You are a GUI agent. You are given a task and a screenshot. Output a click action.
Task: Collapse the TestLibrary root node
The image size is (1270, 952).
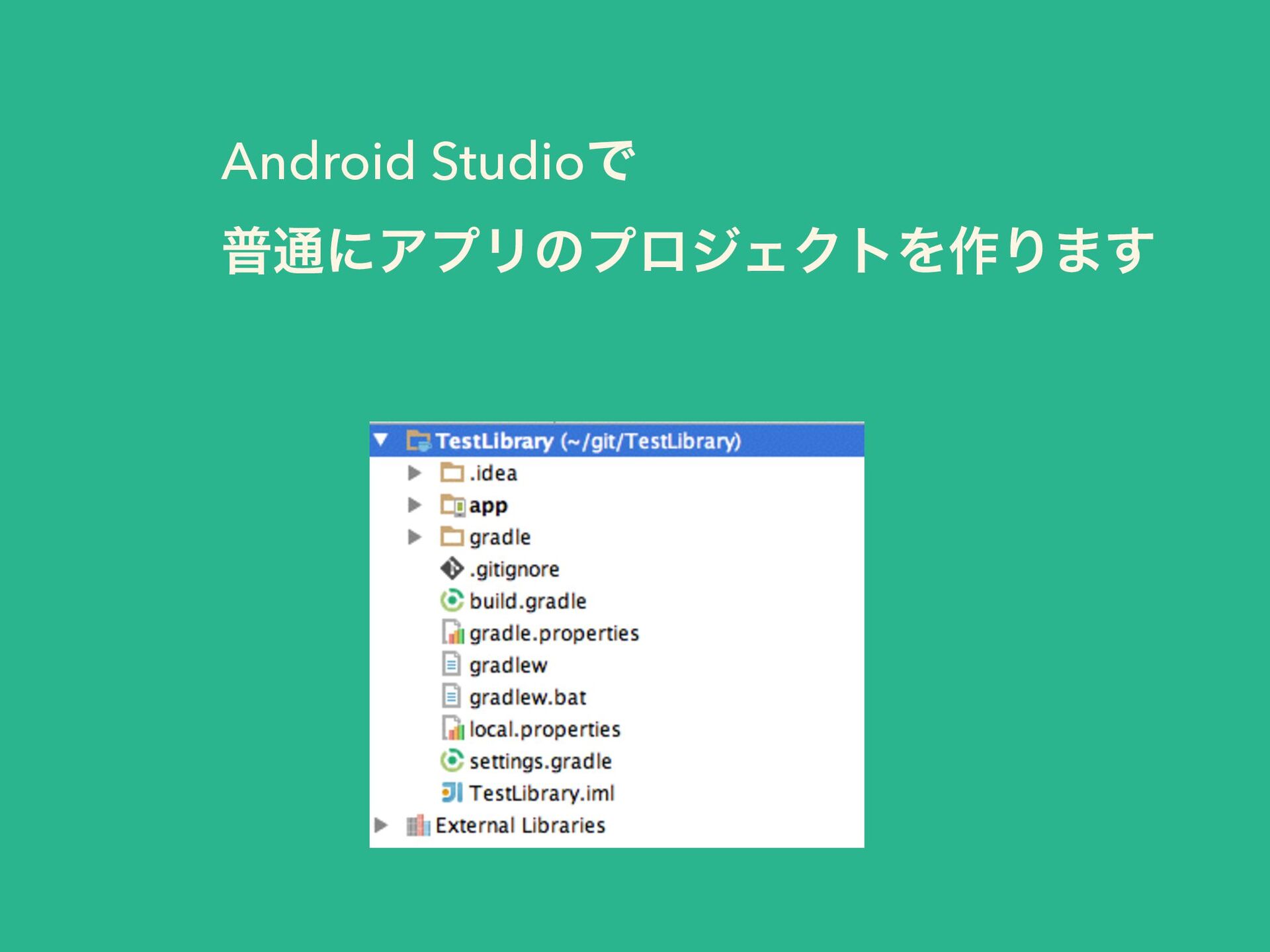[x=381, y=440]
